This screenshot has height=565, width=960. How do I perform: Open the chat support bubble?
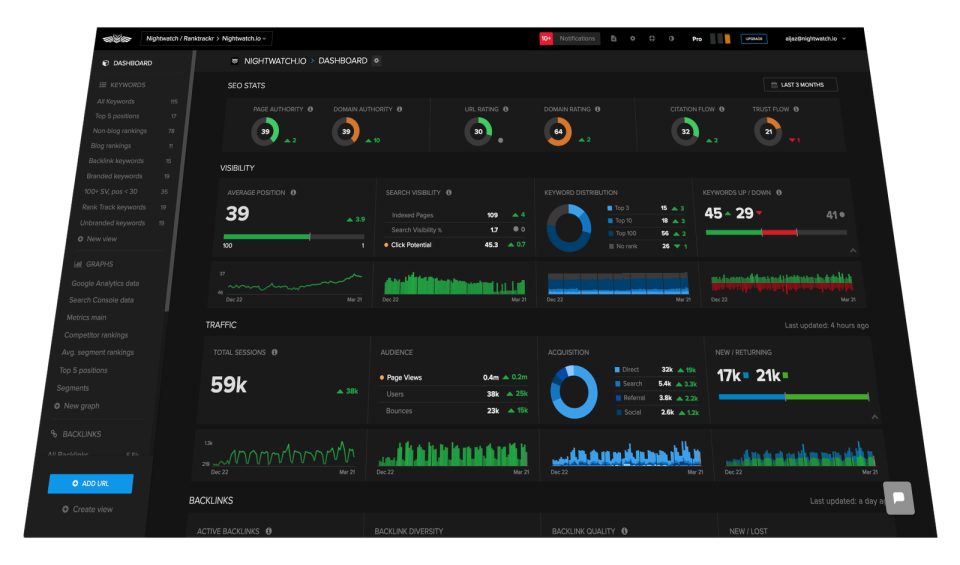click(898, 497)
